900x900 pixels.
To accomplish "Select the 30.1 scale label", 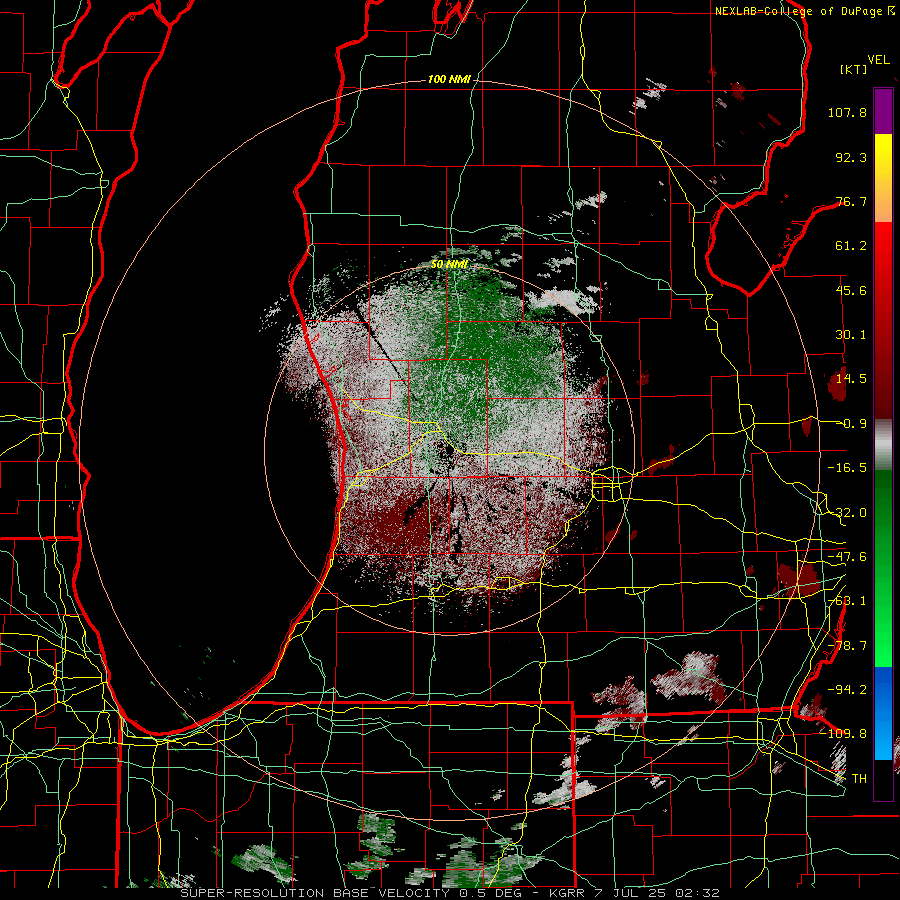I will [x=851, y=335].
